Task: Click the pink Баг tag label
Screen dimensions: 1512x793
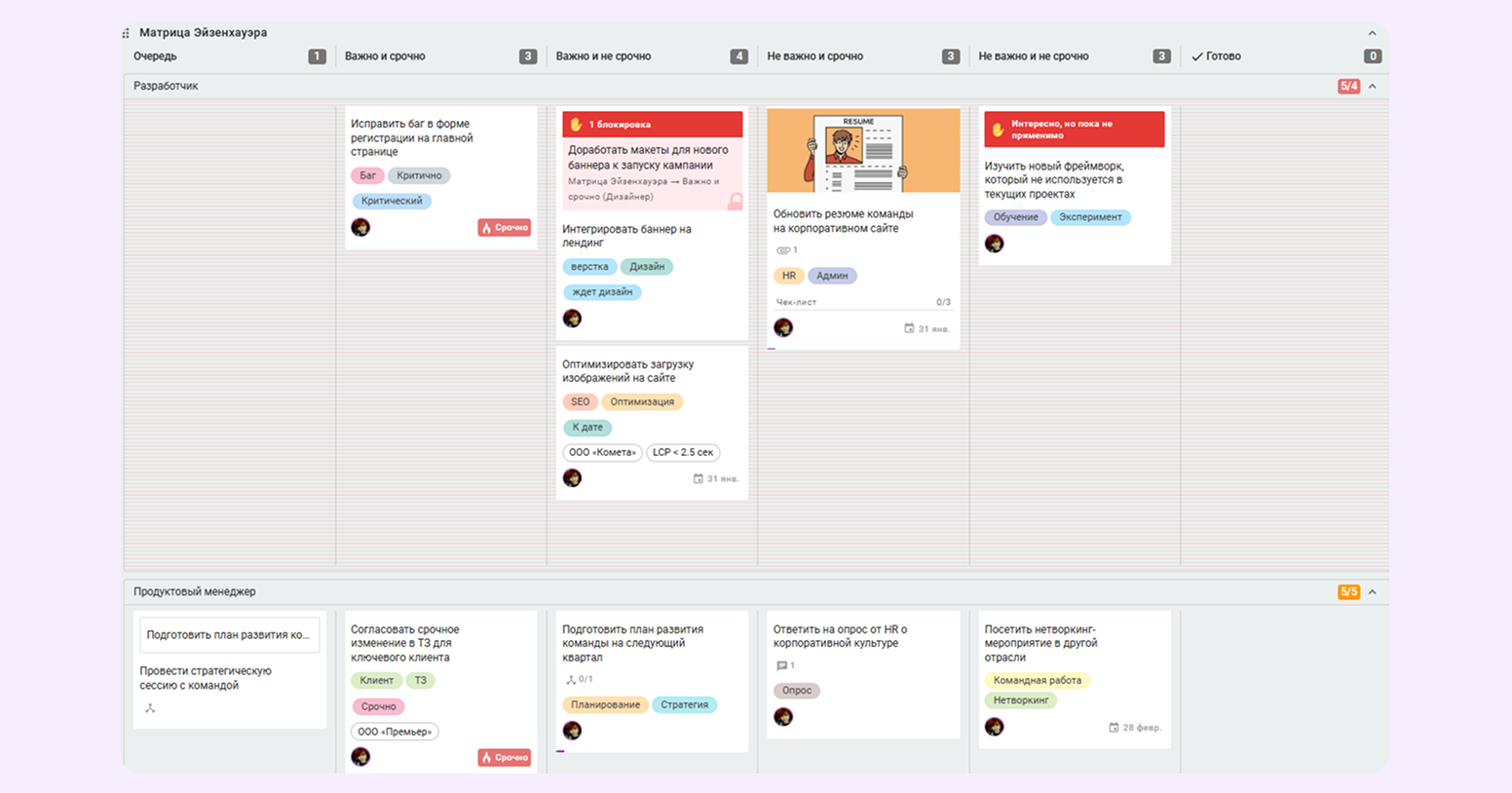Action: point(367,176)
